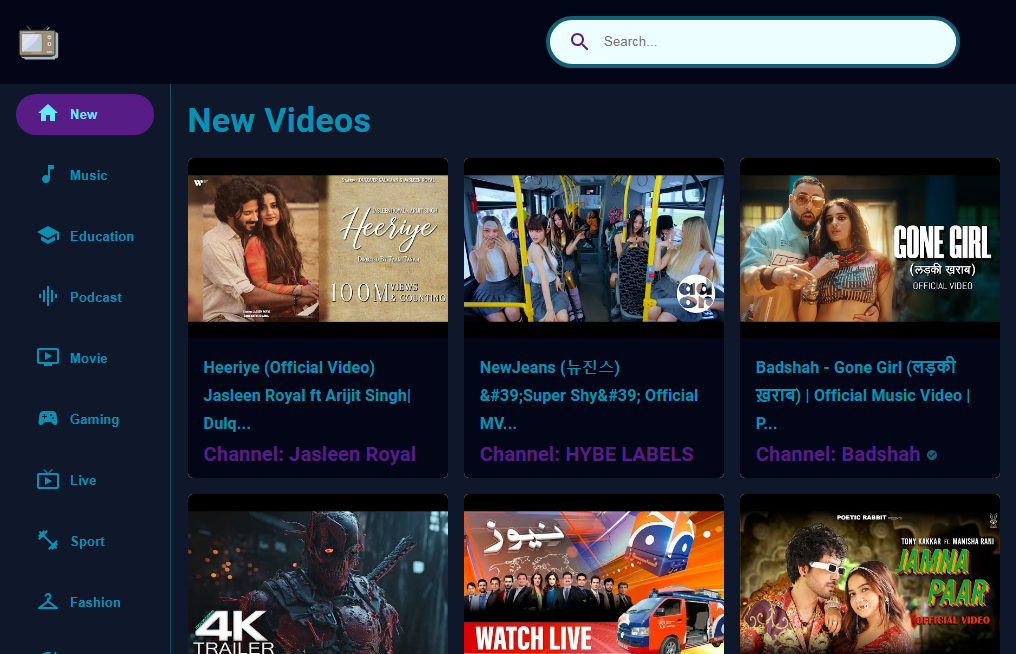Click the music note icon
Screen dimensions: 1016x654
tap(48, 174)
